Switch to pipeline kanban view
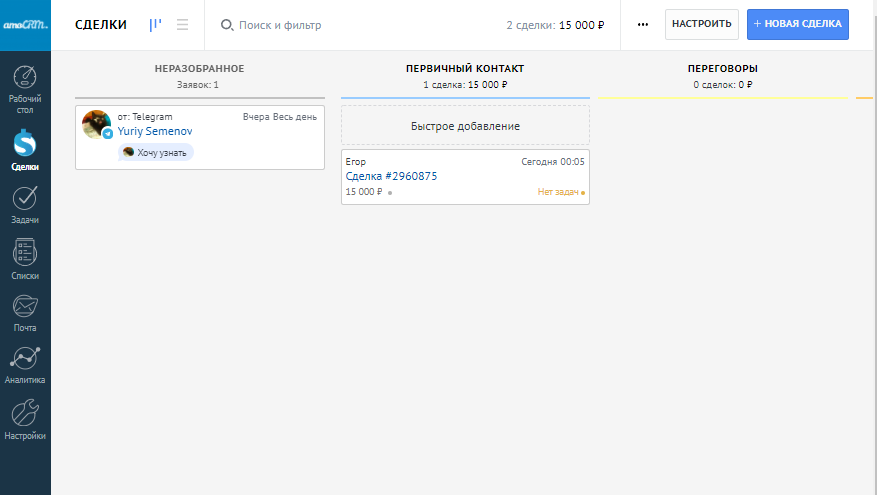 point(155,25)
